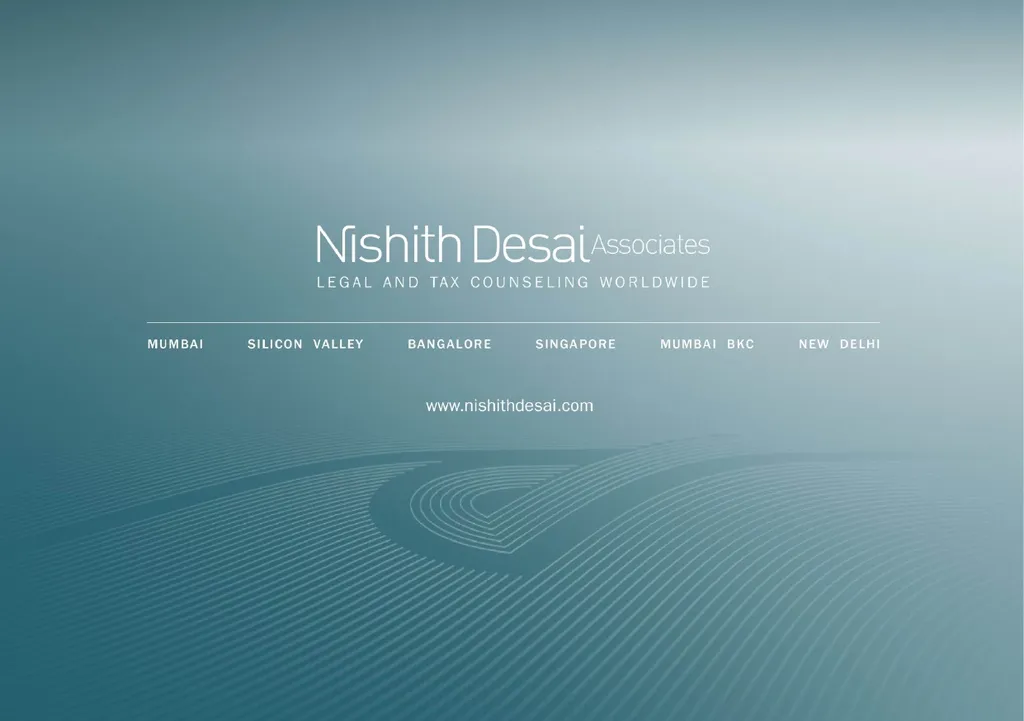Select the SILICON VALLEY office location text
The width and height of the screenshot is (1024, 721).
click(305, 344)
